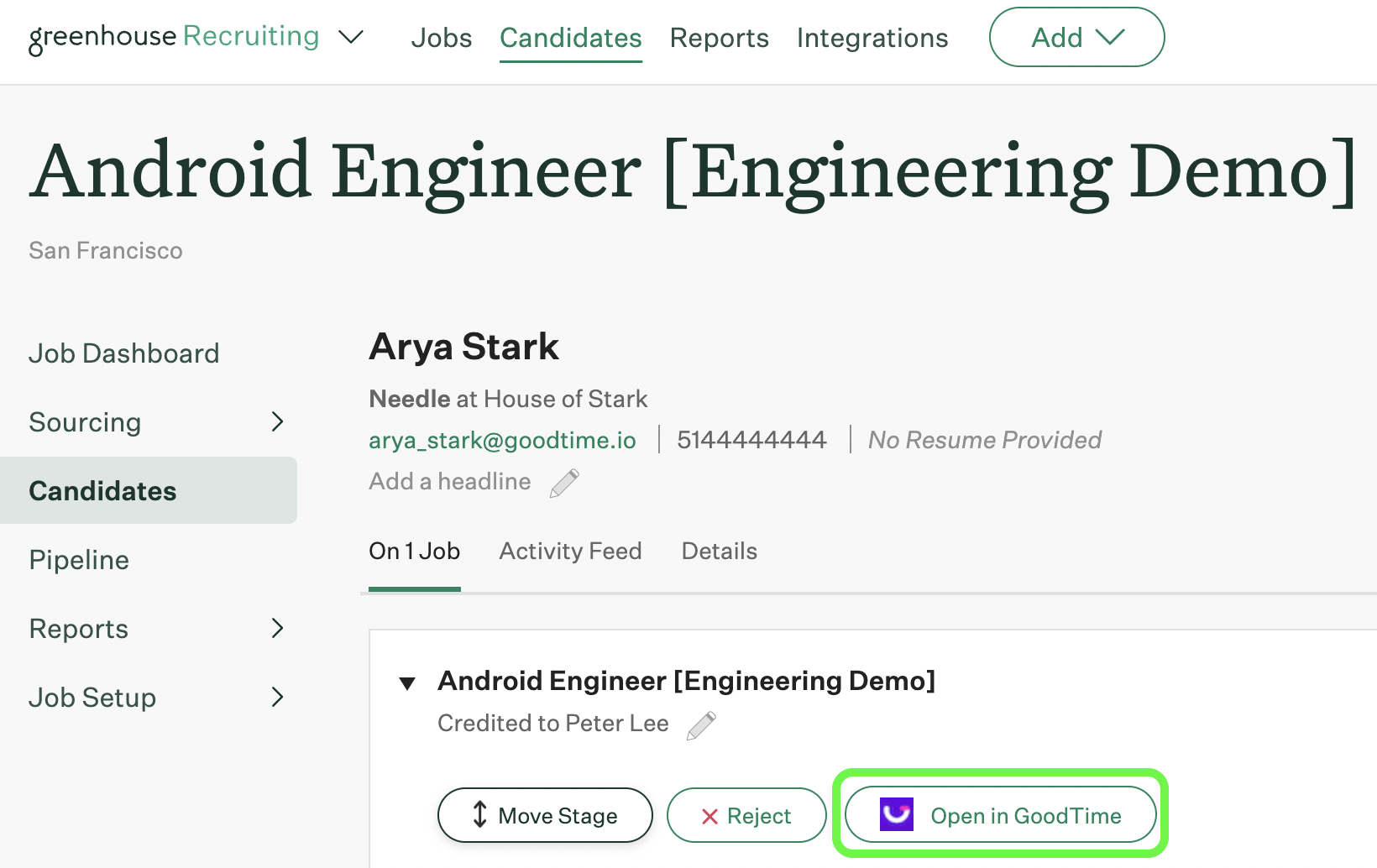Edit the Credited to Peter Lee pencil
Image resolution: width=1377 pixels, height=868 pixels.
(701, 725)
